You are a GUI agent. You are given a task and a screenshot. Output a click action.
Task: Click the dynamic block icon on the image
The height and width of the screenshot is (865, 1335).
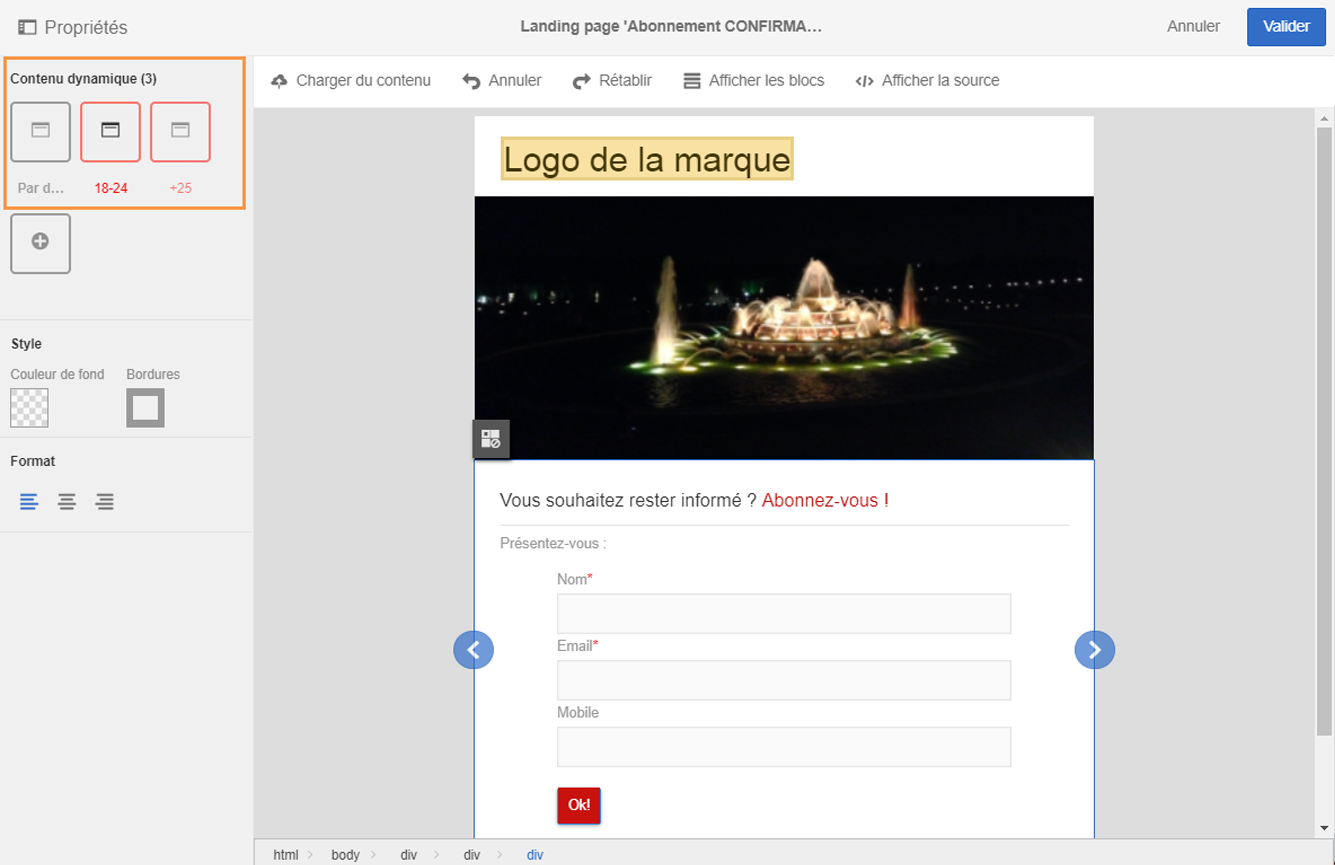click(x=491, y=439)
